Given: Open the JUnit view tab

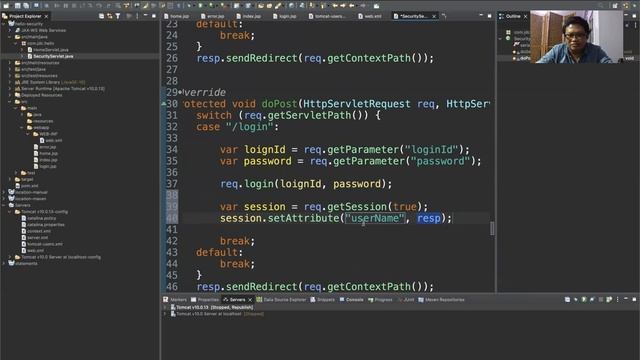Looking at the screenshot, I should point(406,300).
